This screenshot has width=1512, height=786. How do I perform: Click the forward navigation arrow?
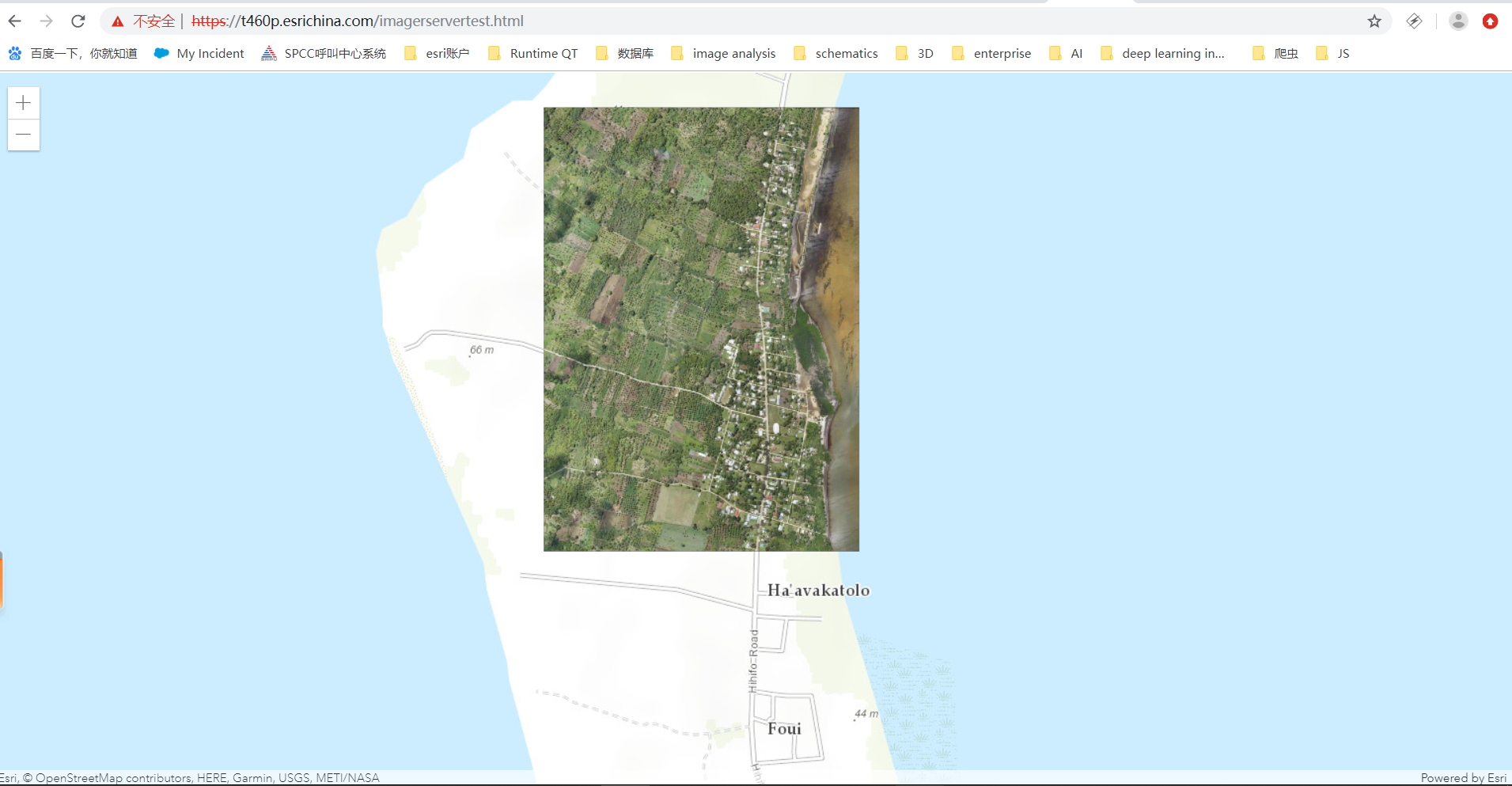[x=46, y=21]
